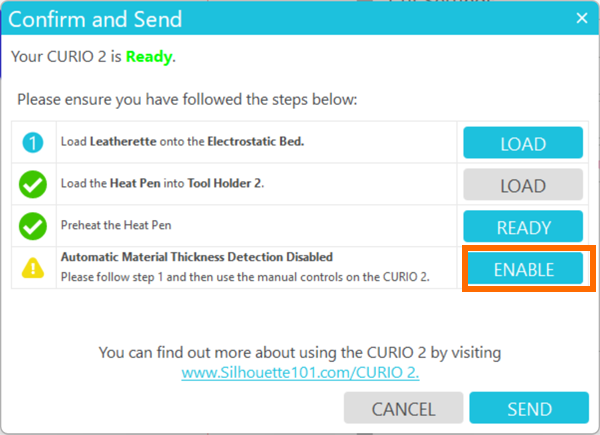Image resolution: width=600 pixels, height=435 pixels.
Task: Open the Silhouette101.com/CURIO 2 link
Action: pos(300,372)
